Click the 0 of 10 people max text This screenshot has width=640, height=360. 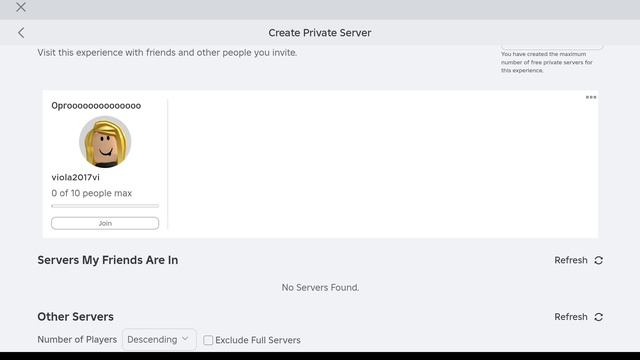(92, 193)
